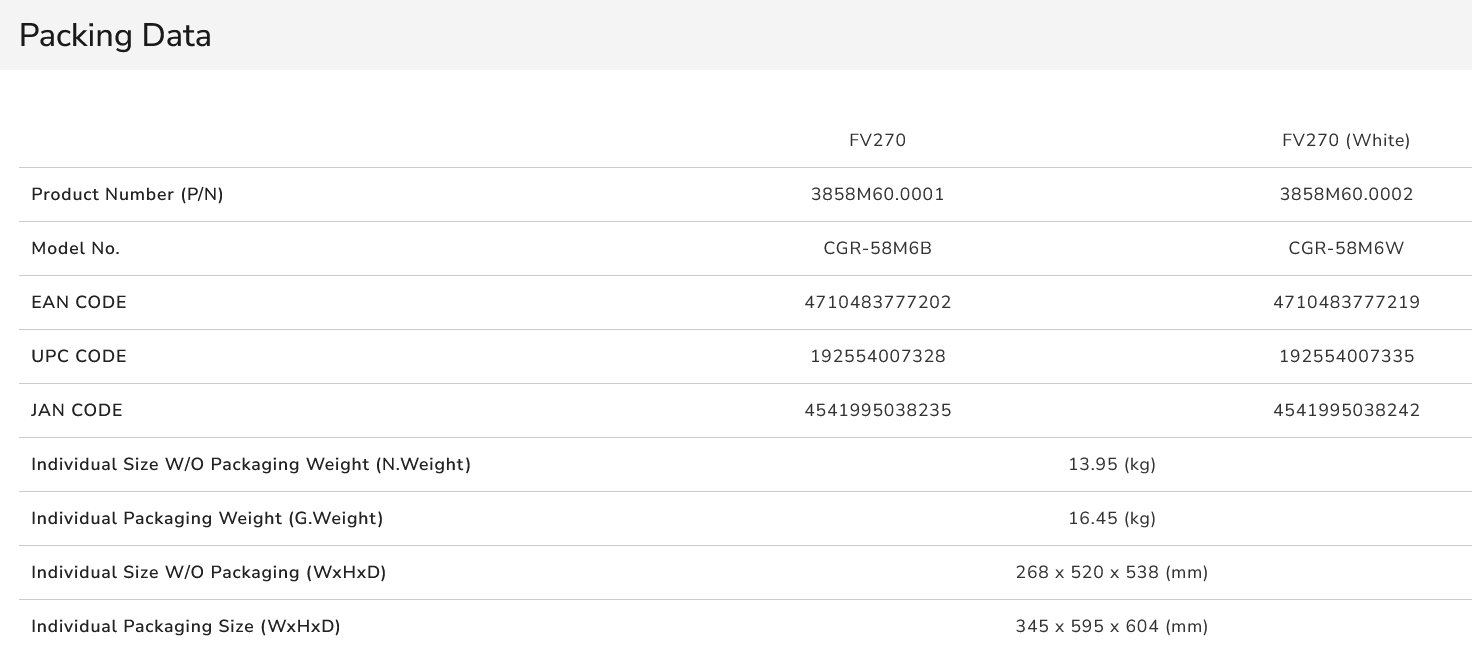This screenshot has width=1472, height=656.
Task: Click JAN code 4541995038242
Action: pos(1346,411)
